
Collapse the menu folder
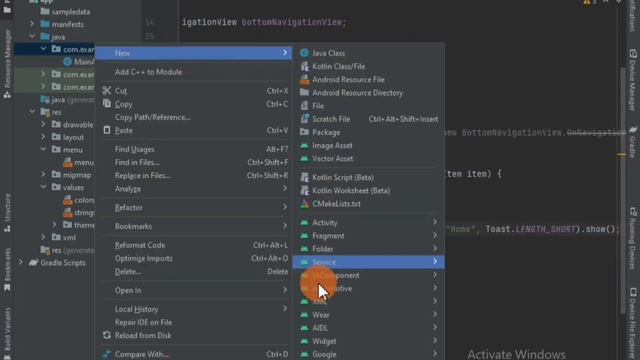(43, 149)
